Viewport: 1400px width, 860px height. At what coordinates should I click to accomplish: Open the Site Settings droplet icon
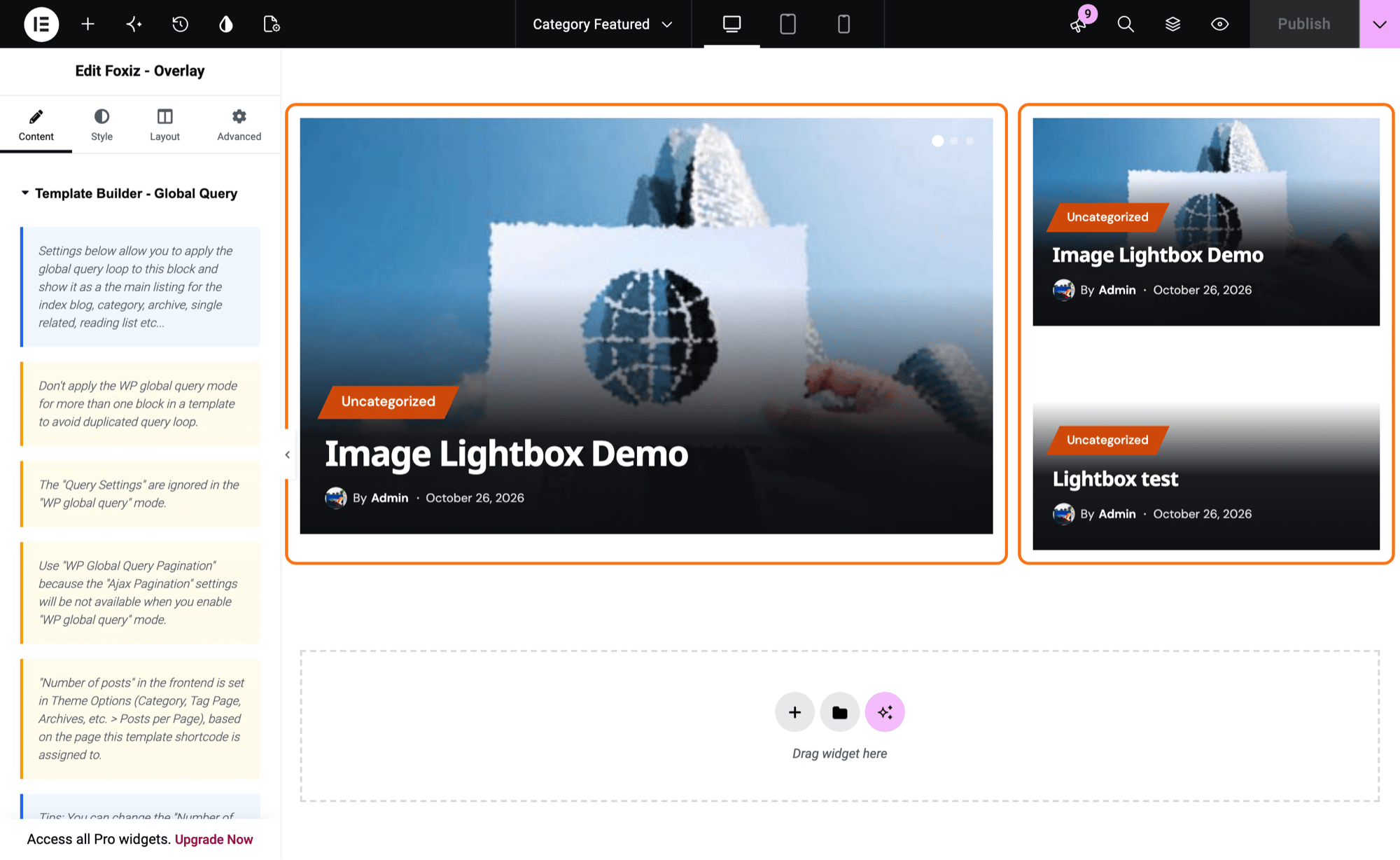225,24
